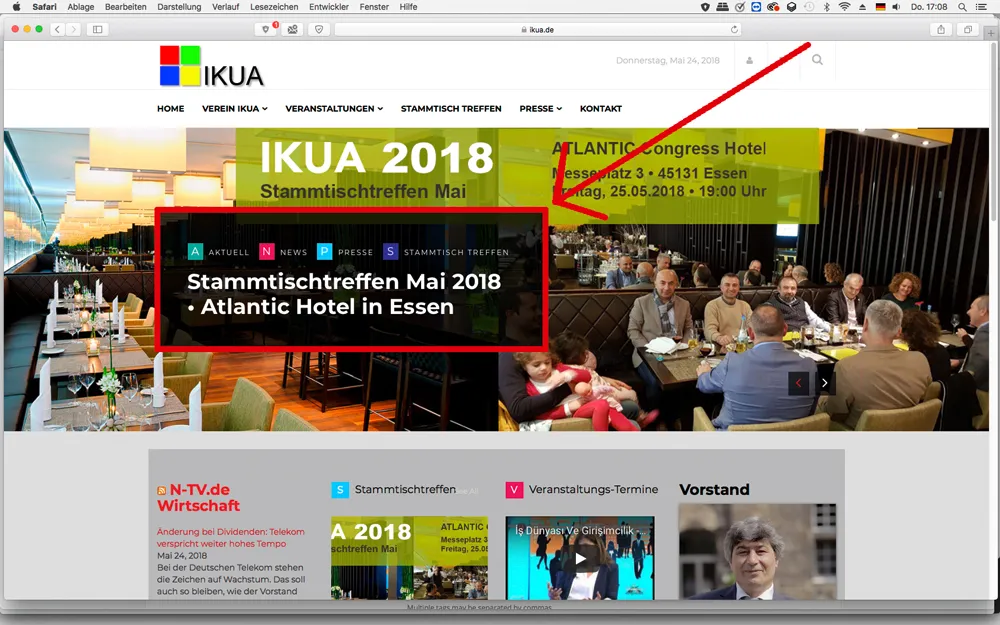Open the STAMMTISCH TREFFEN tag in the slider
1000x625 pixels.
[446, 252]
